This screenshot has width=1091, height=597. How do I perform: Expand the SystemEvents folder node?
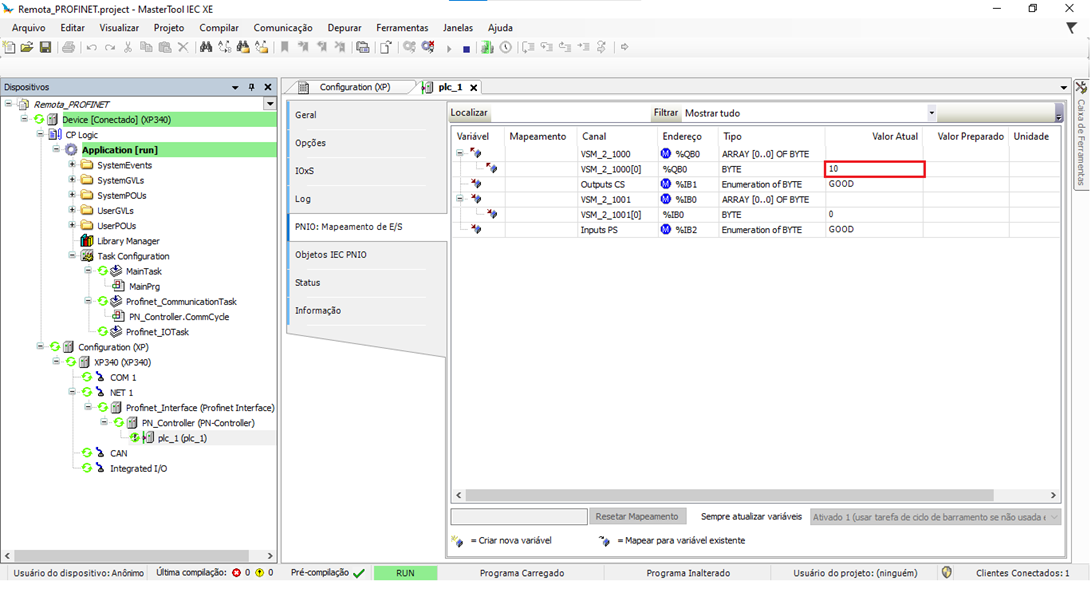pos(72,165)
